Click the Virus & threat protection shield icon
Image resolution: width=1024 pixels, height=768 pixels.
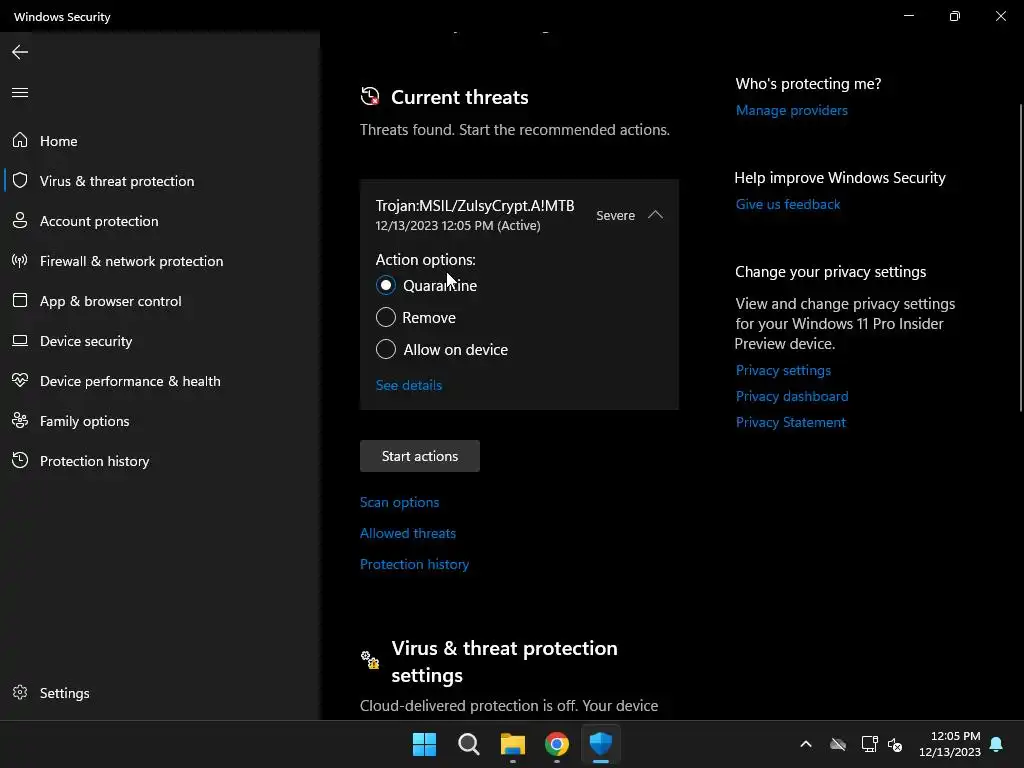20,180
